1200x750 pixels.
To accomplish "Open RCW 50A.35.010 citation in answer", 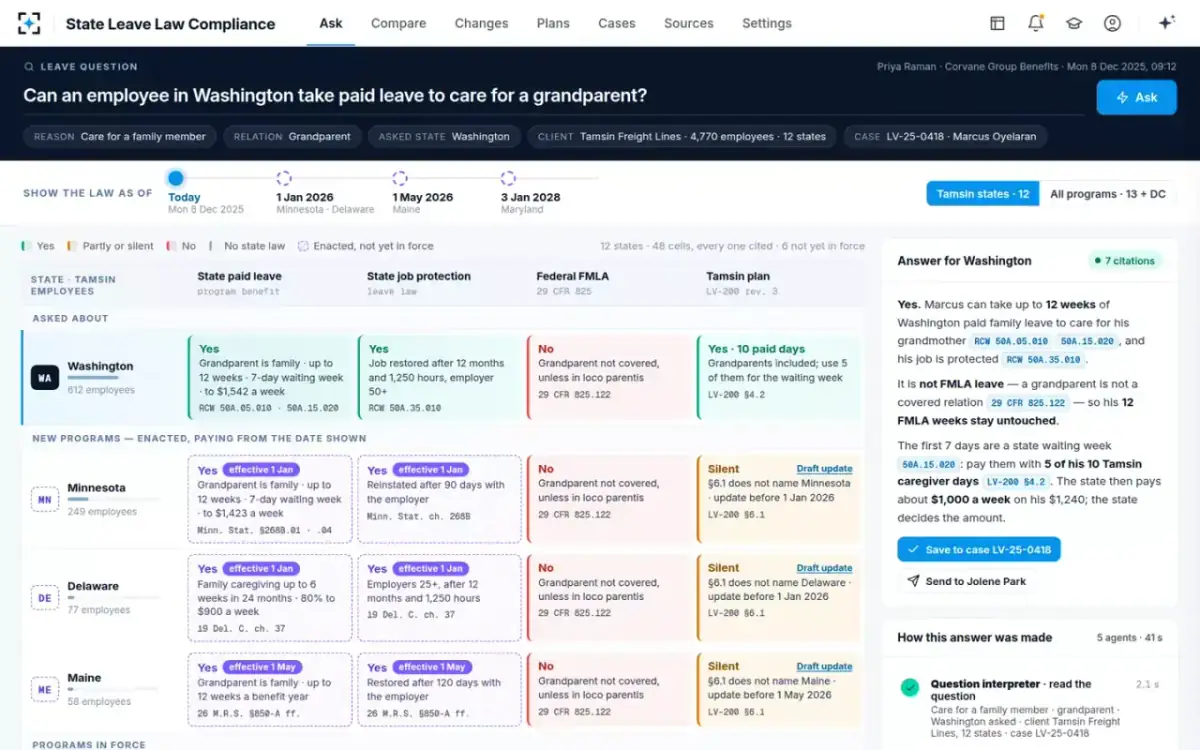I will (1043, 360).
